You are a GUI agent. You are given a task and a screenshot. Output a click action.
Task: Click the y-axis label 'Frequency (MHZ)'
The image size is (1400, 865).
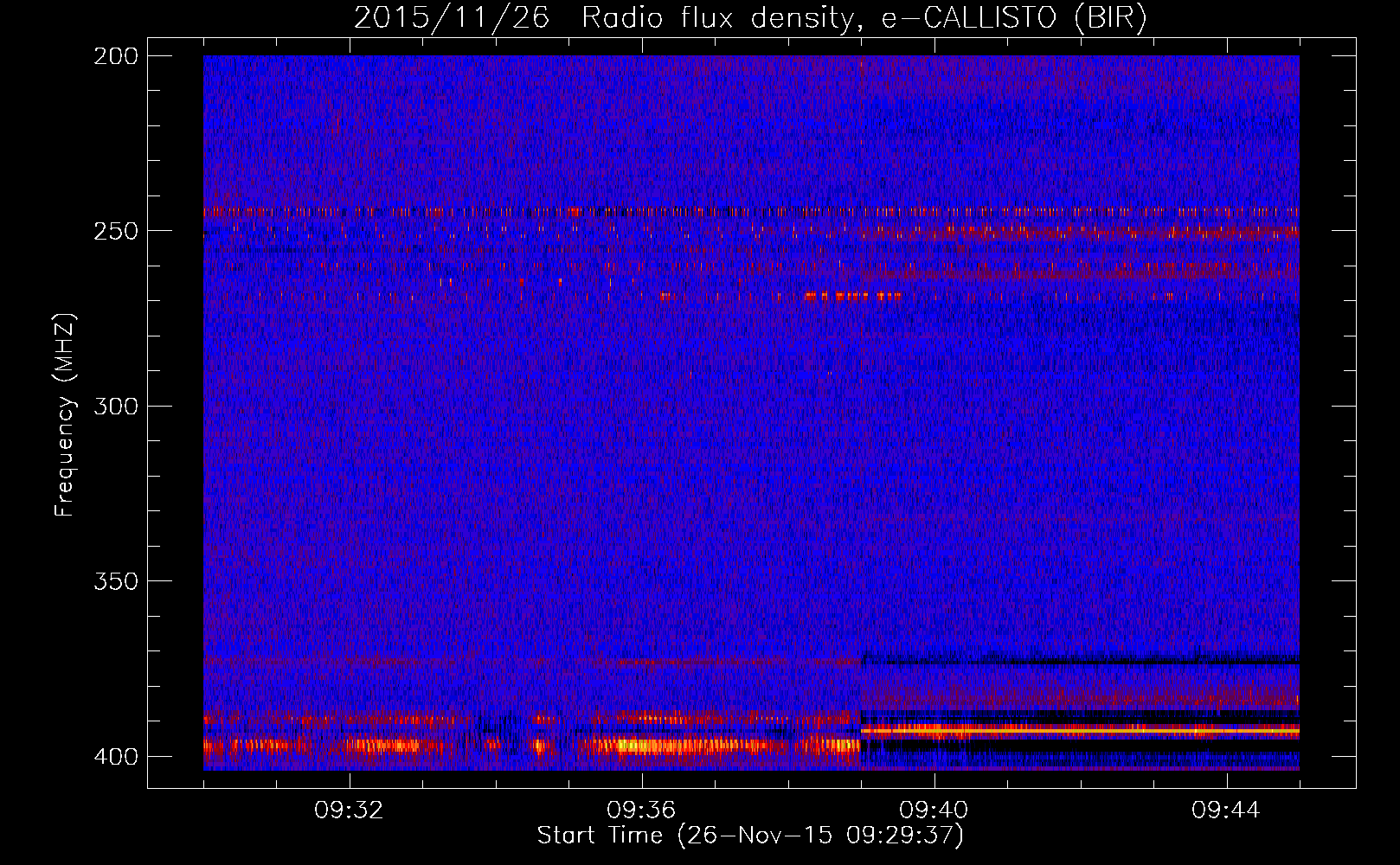click(x=65, y=414)
